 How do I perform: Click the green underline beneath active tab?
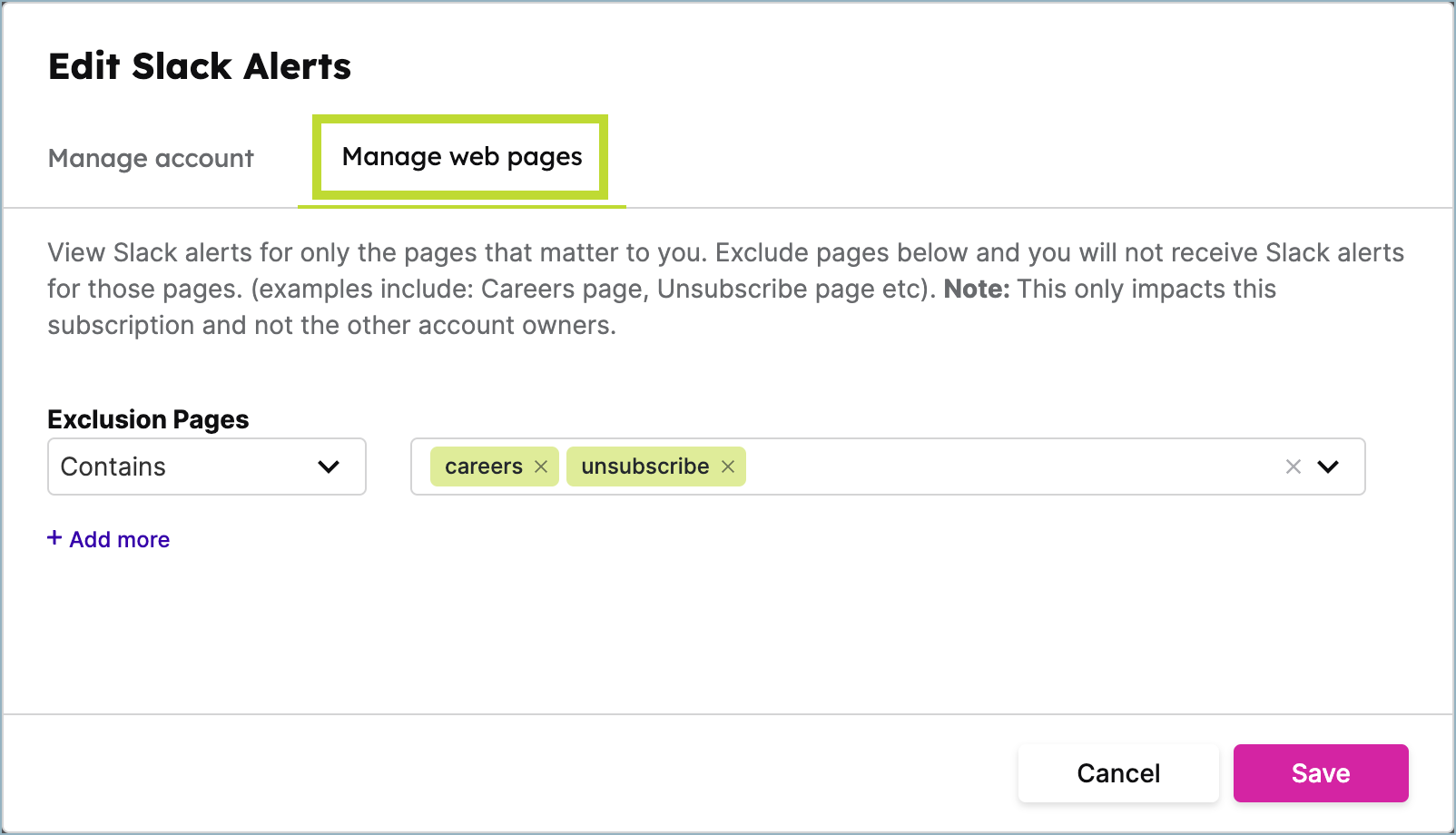point(461,206)
